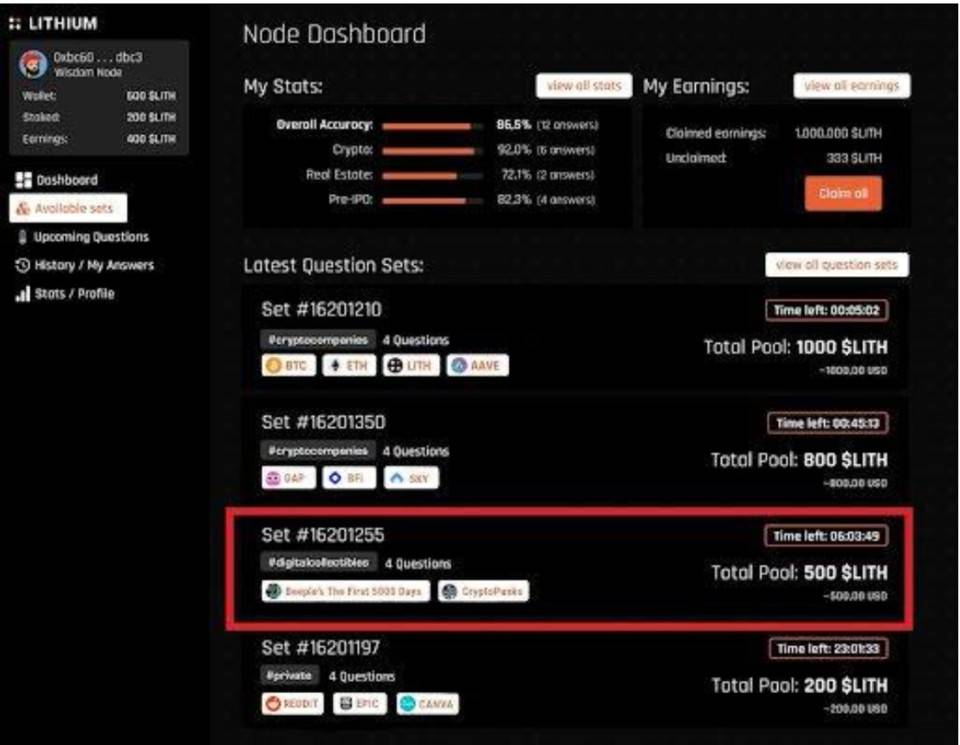This screenshot has width=960, height=745.
Task: Pick the AAVE token tag
Action: tap(478, 365)
